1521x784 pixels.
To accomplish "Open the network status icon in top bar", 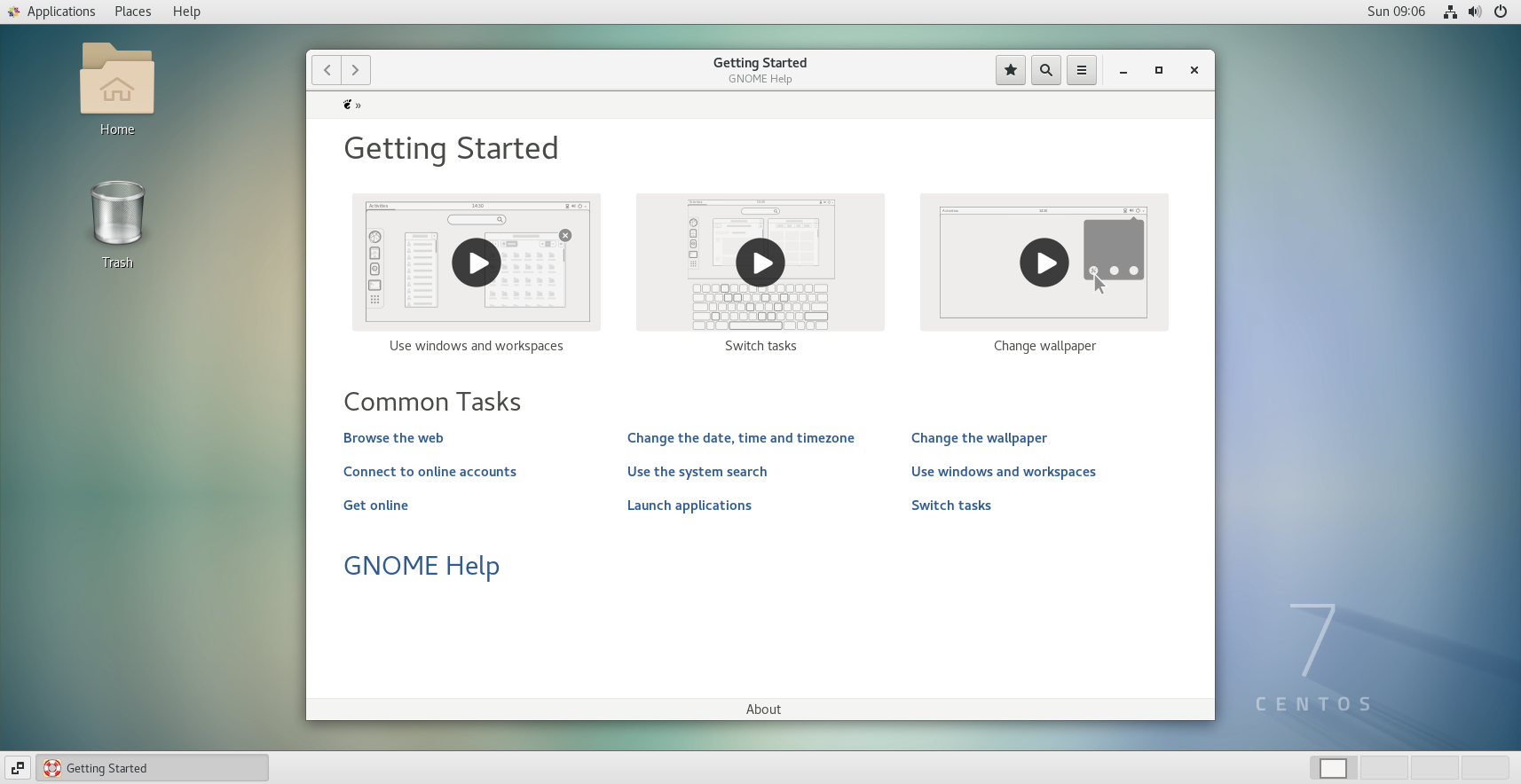I will (1450, 12).
